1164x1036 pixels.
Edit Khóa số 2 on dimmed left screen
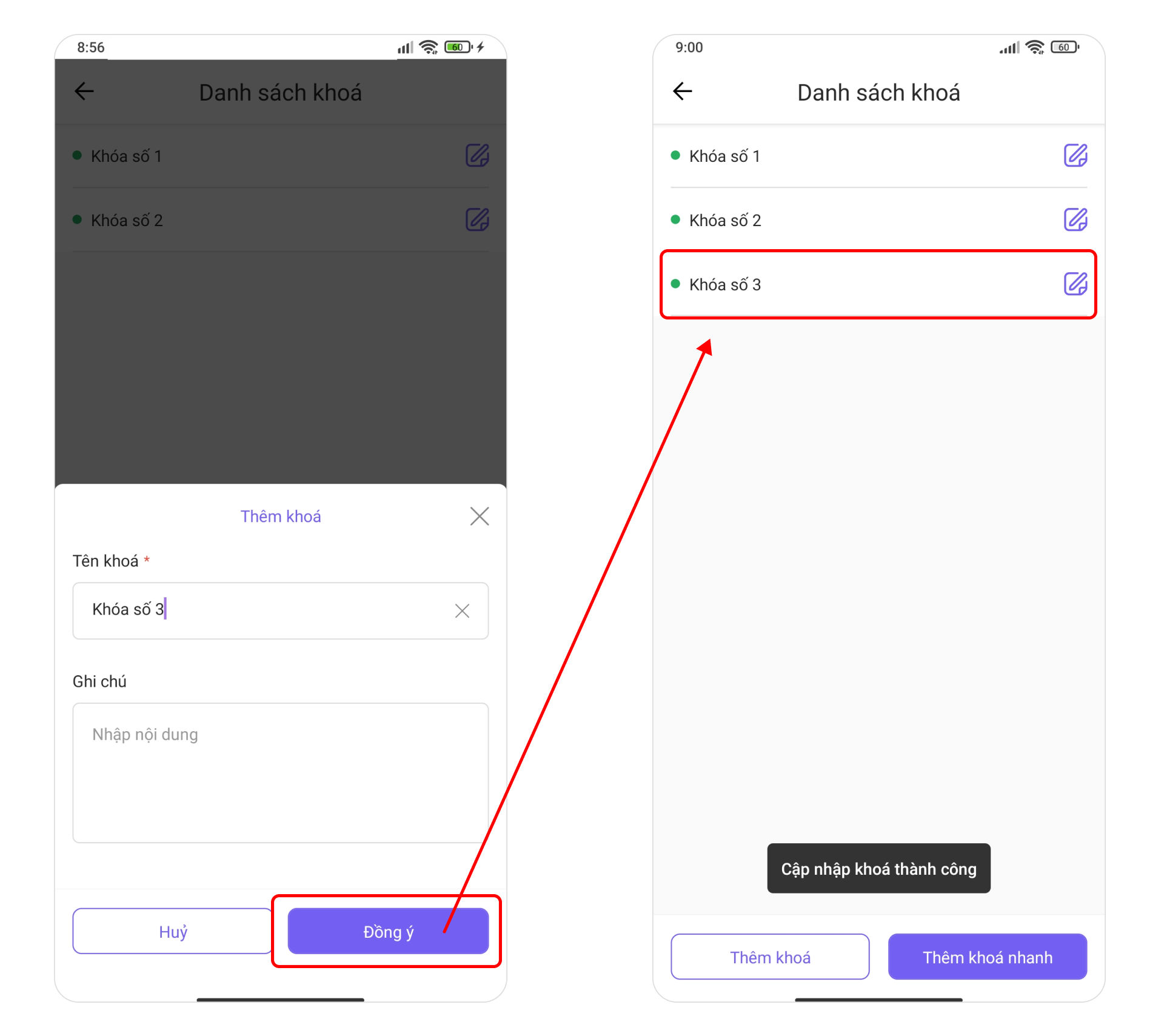[477, 219]
